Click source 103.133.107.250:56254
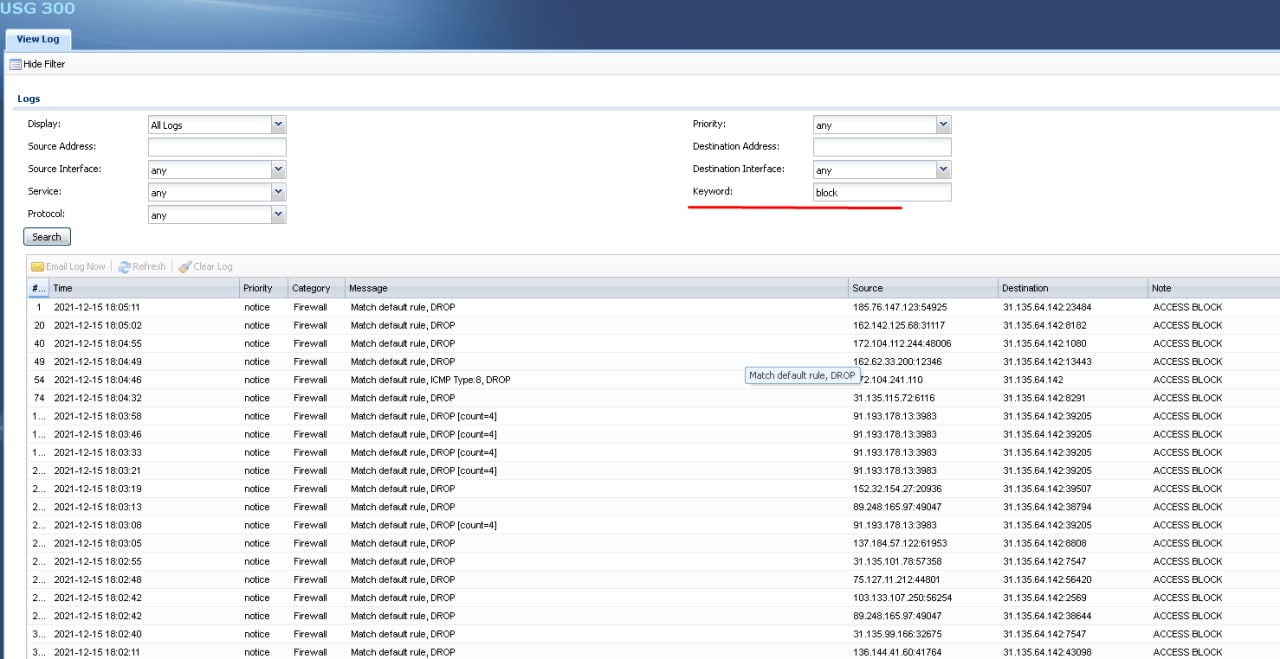This screenshot has height=659, width=1280. (x=903, y=597)
